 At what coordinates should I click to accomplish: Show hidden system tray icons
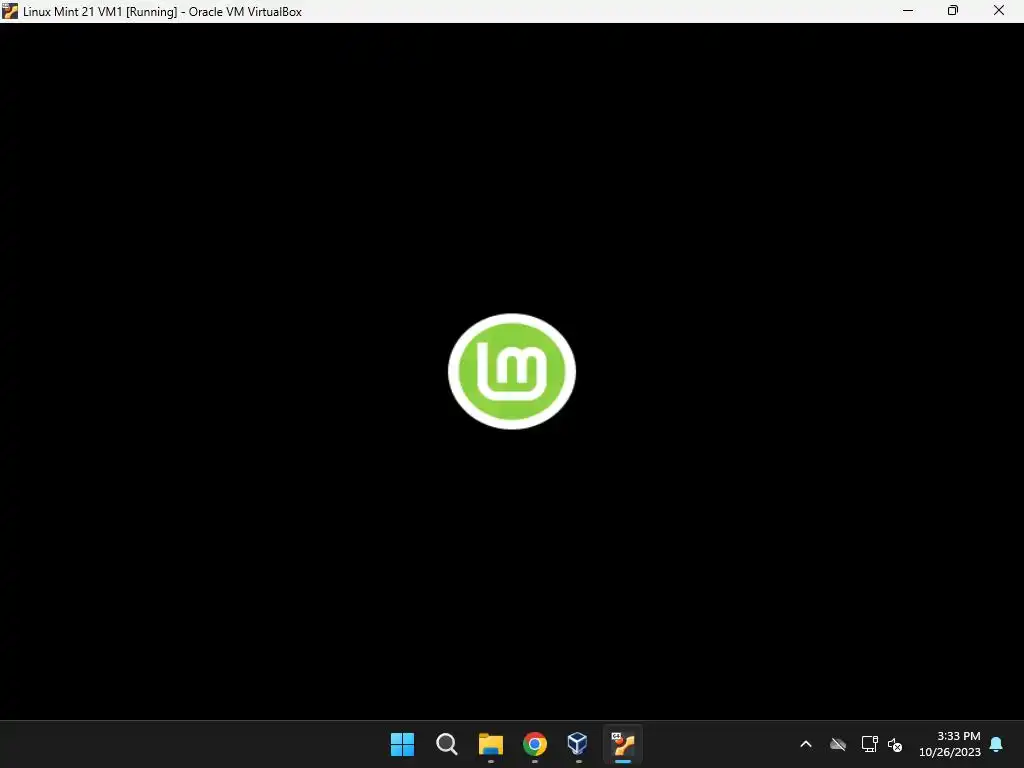[806, 744]
